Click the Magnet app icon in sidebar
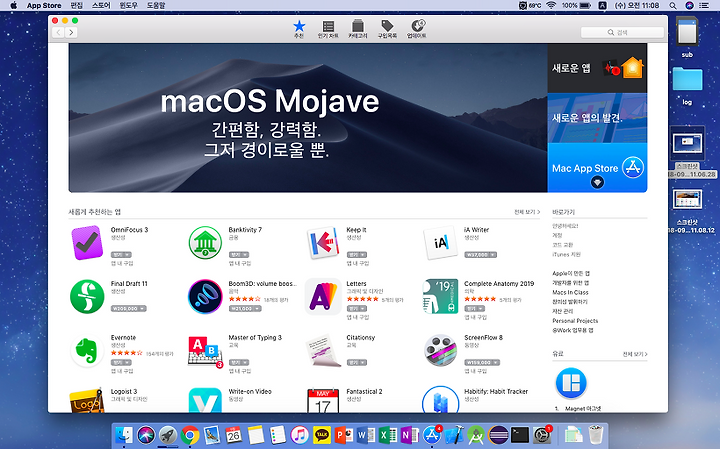720x449 pixels. click(571, 383)
